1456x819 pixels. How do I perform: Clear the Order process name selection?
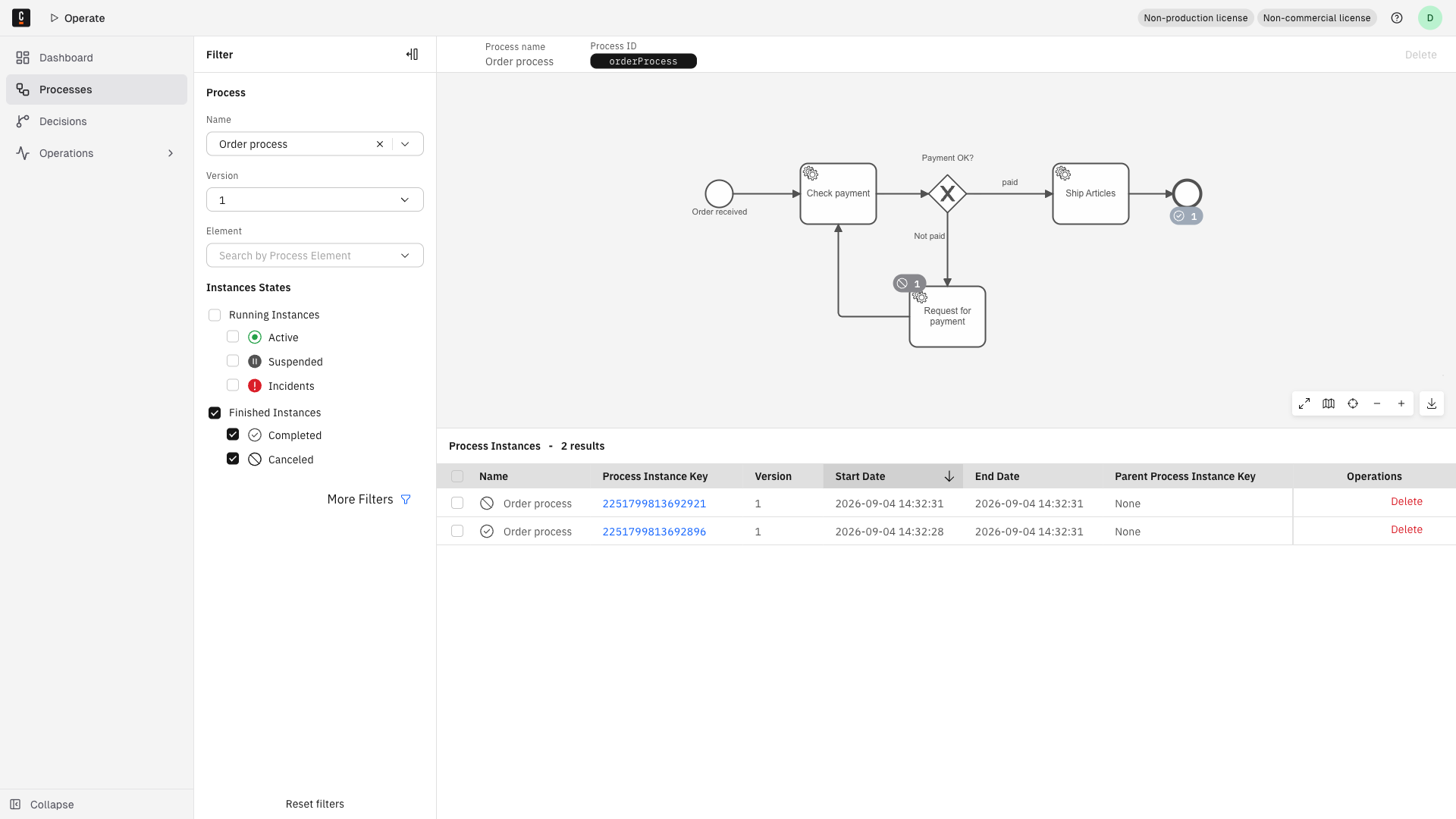380,144
